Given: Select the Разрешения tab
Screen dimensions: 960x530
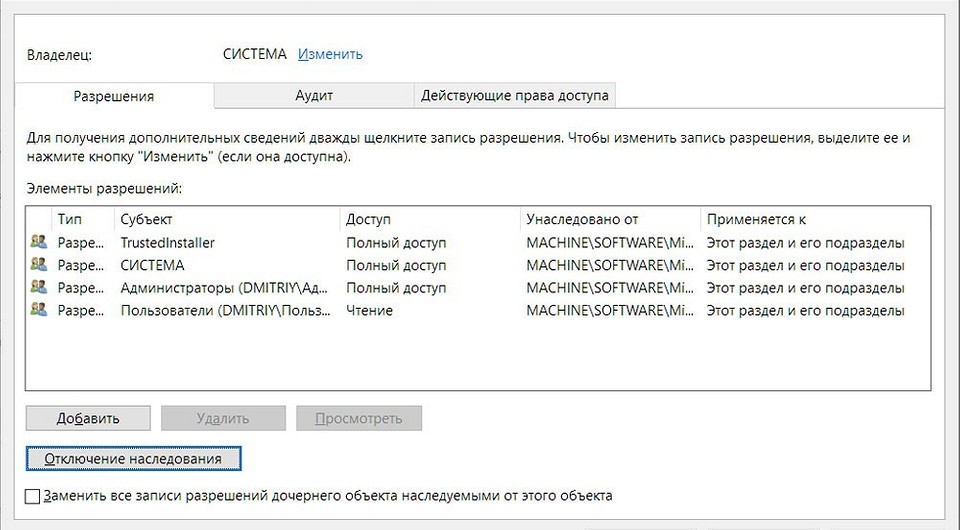Looking at the screenshot, I should (x=114, y=96).
